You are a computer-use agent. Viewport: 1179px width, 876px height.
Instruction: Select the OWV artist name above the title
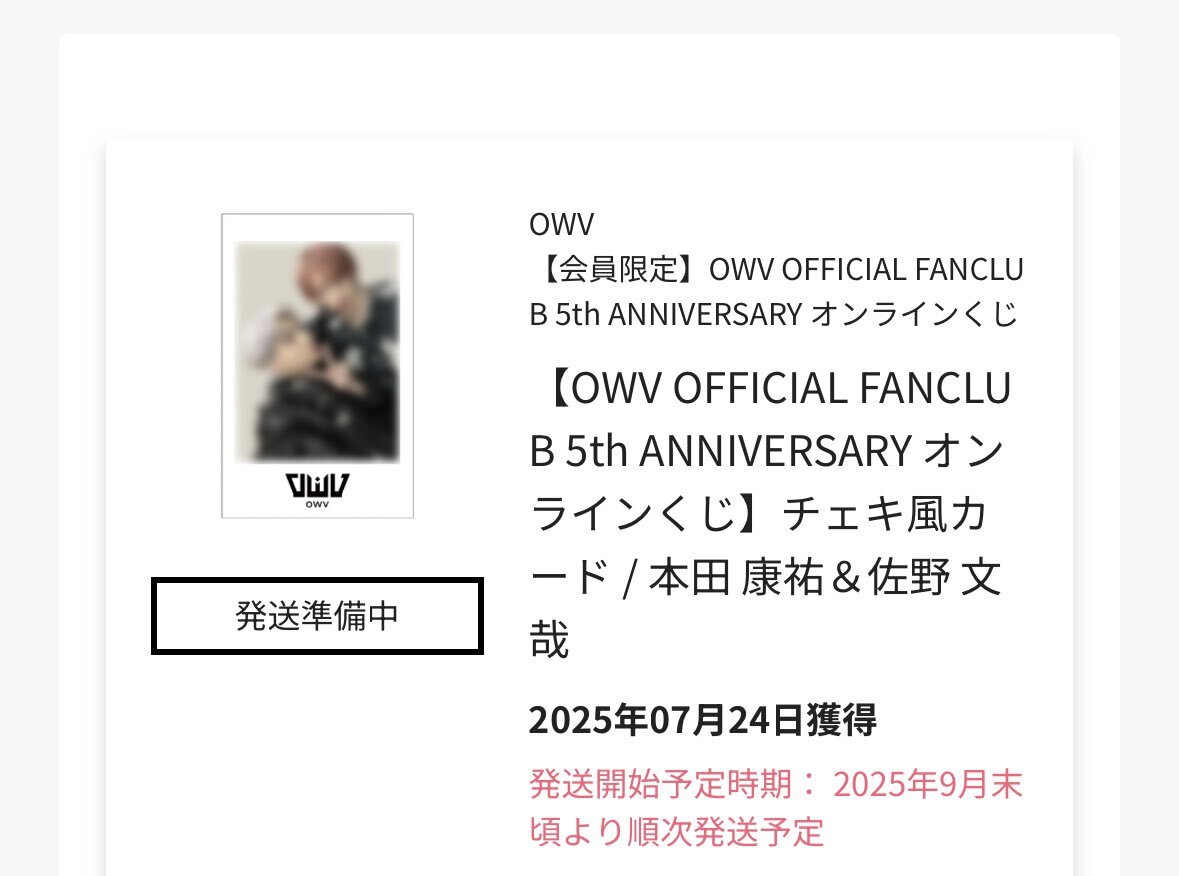point(562,224)
